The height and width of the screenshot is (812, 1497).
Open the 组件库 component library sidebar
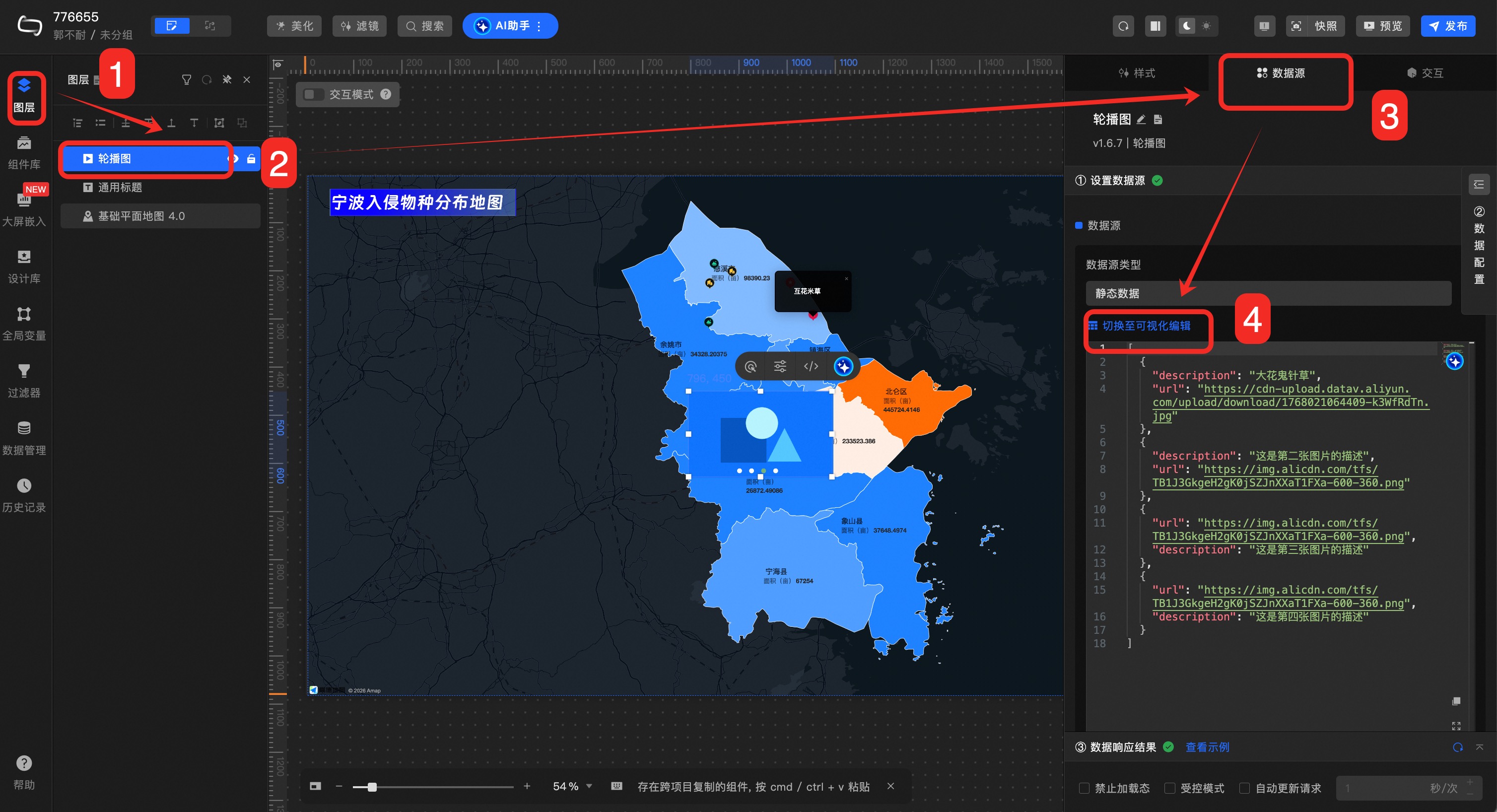[24, 152]
